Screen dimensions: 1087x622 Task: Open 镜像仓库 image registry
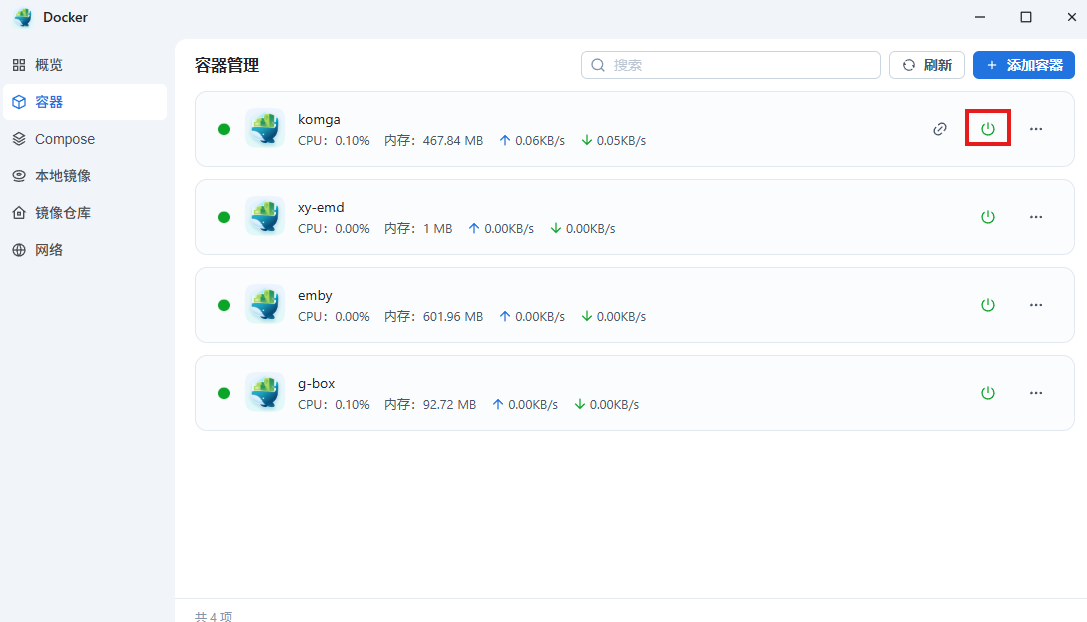(85, 213)
